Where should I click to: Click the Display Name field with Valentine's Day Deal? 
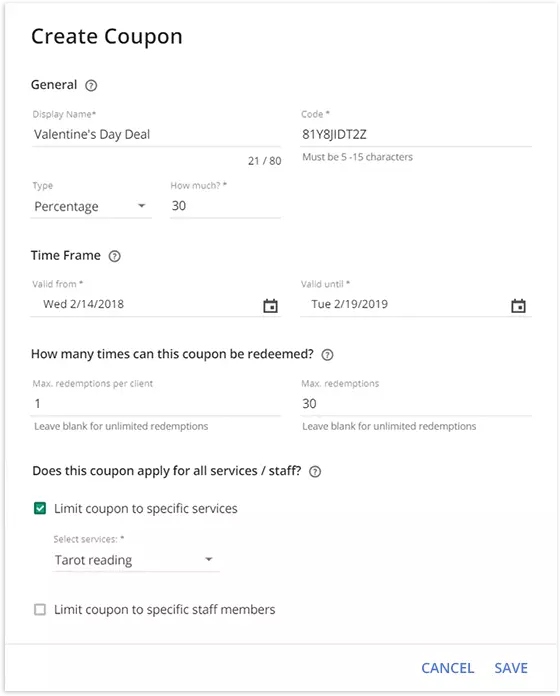pos(156,134)
